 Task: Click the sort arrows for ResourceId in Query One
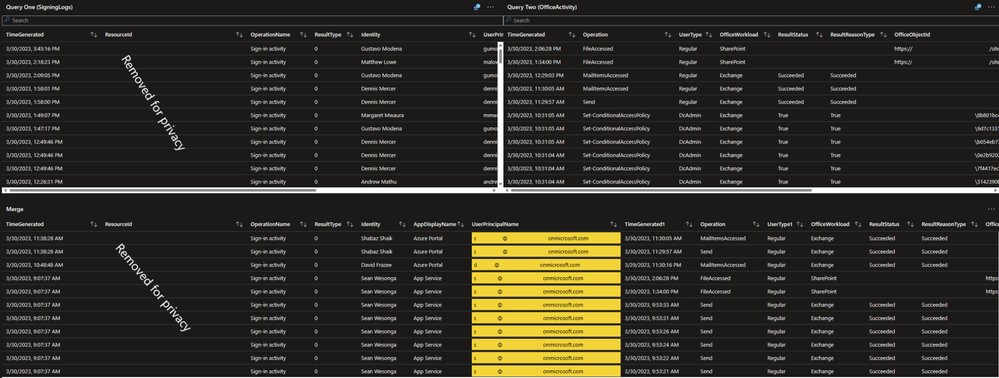[239, 34]
